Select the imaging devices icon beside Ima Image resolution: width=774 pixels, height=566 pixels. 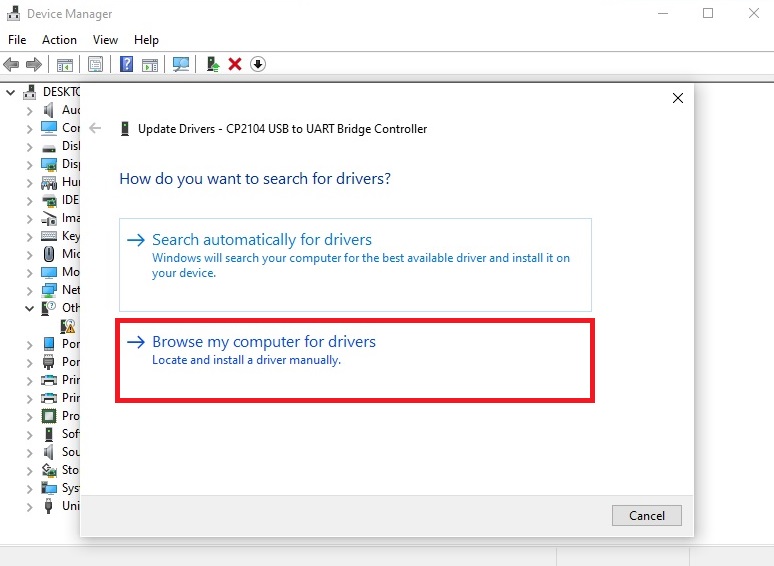point(49,218)
